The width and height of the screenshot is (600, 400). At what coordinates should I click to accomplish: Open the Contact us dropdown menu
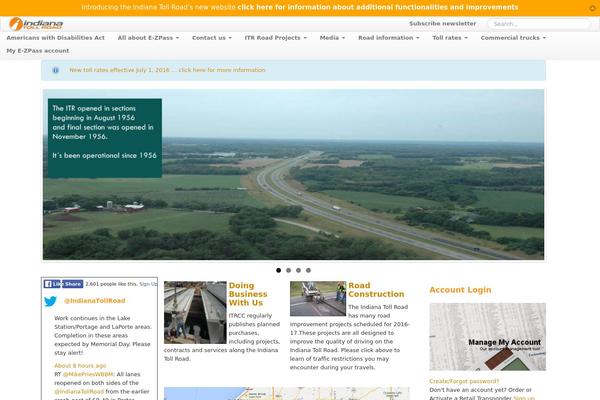click(x=212, y=38)
